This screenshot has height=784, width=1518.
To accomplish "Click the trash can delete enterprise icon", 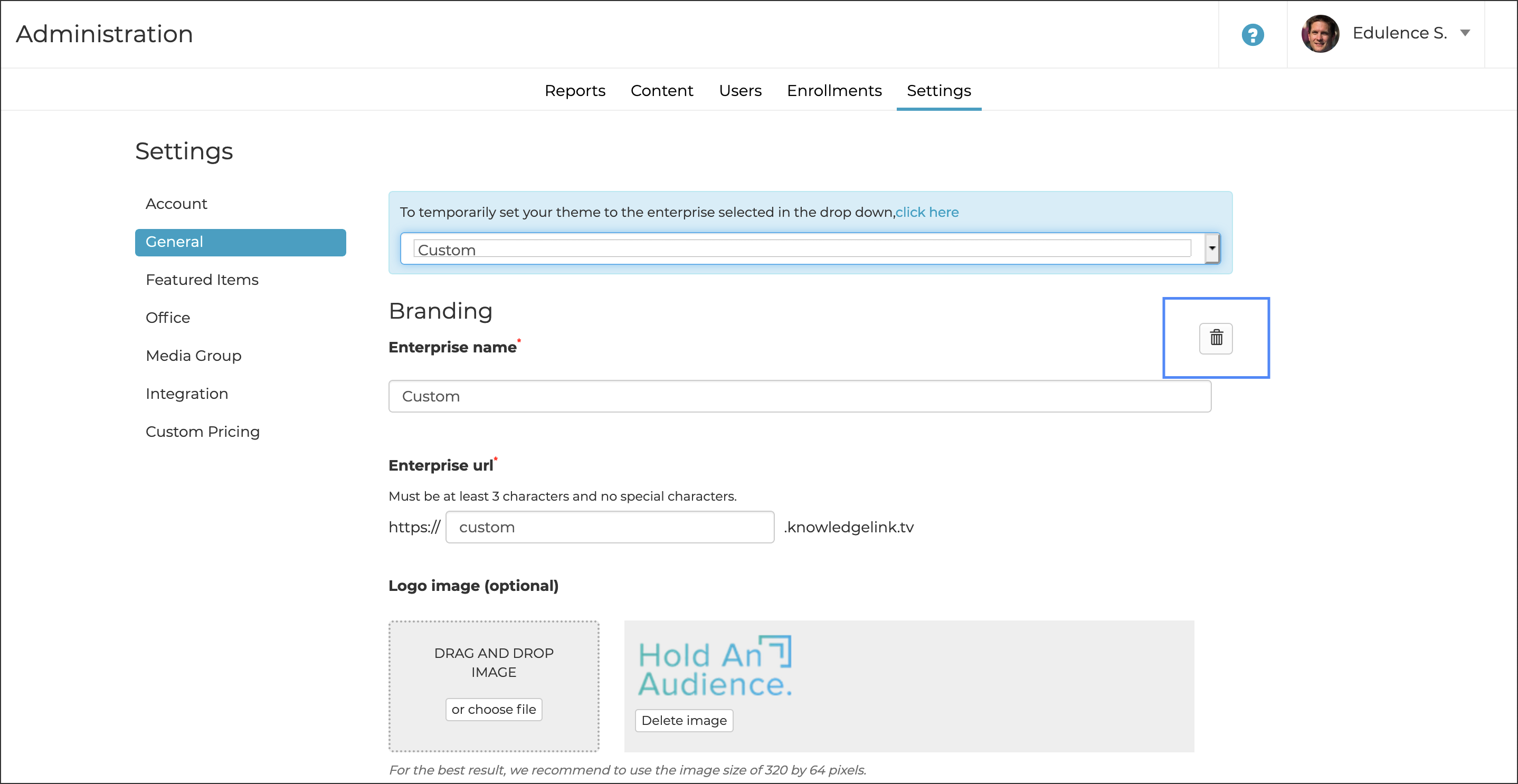I will point(1216,338).
